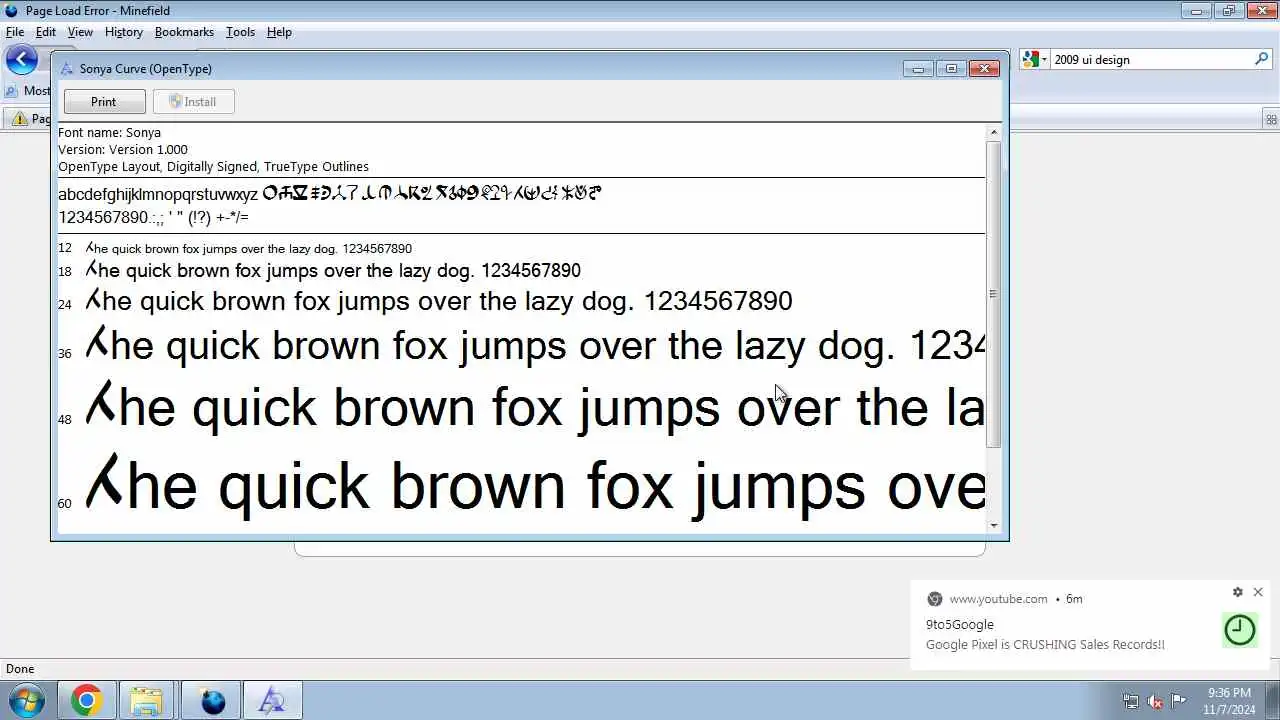Open the View menu in Minefield
Viewport: 1280px width, 720px height.
coord(80,32)
